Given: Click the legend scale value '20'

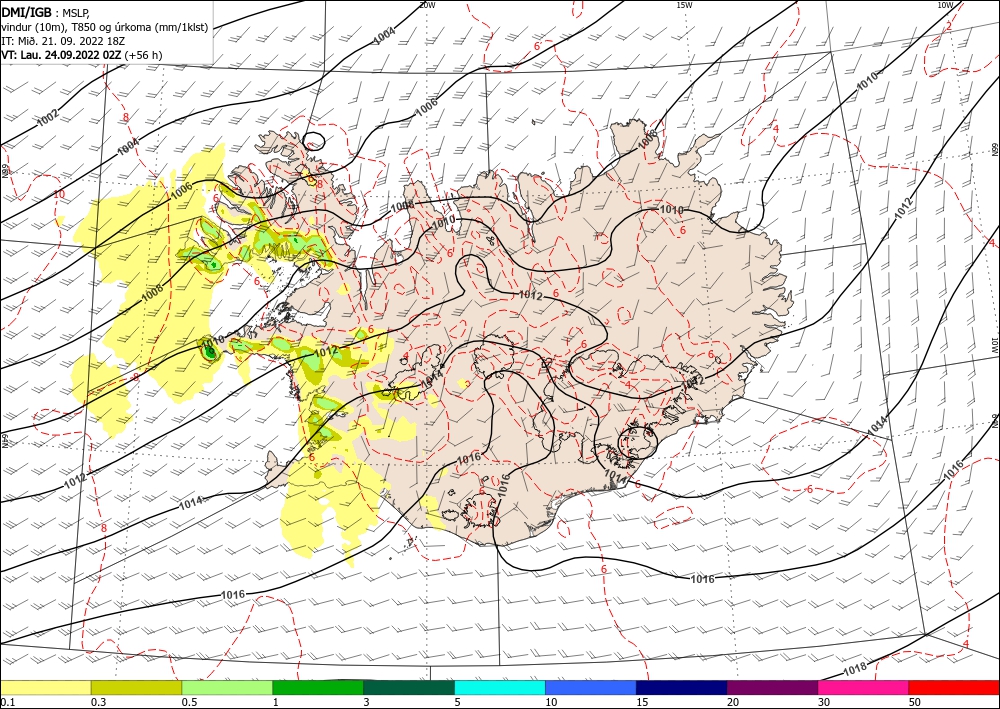Looking at the screenshot, I should click(x=733, y=702).
